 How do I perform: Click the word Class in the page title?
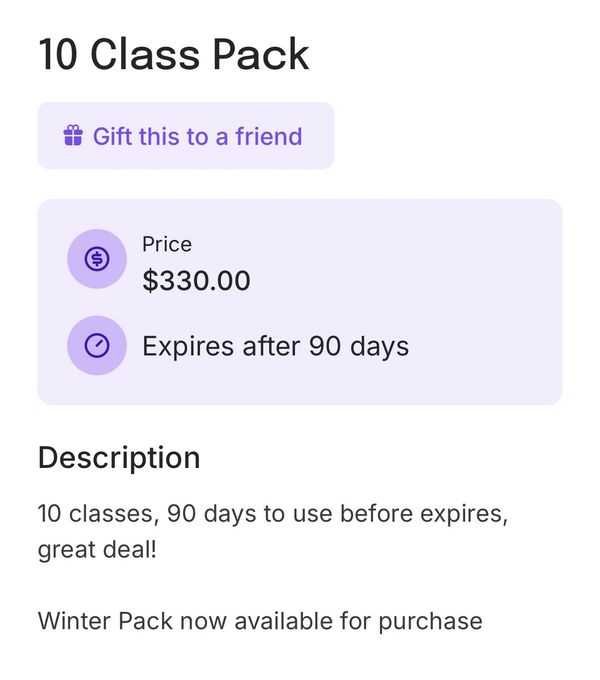pyautogui.click(x=148, y=55)
